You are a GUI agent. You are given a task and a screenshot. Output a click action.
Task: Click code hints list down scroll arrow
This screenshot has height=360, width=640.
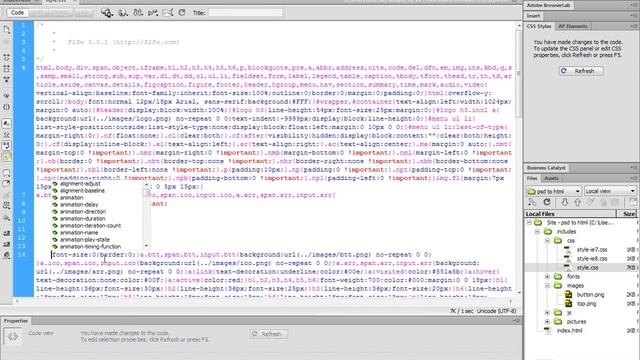[146, 246]
